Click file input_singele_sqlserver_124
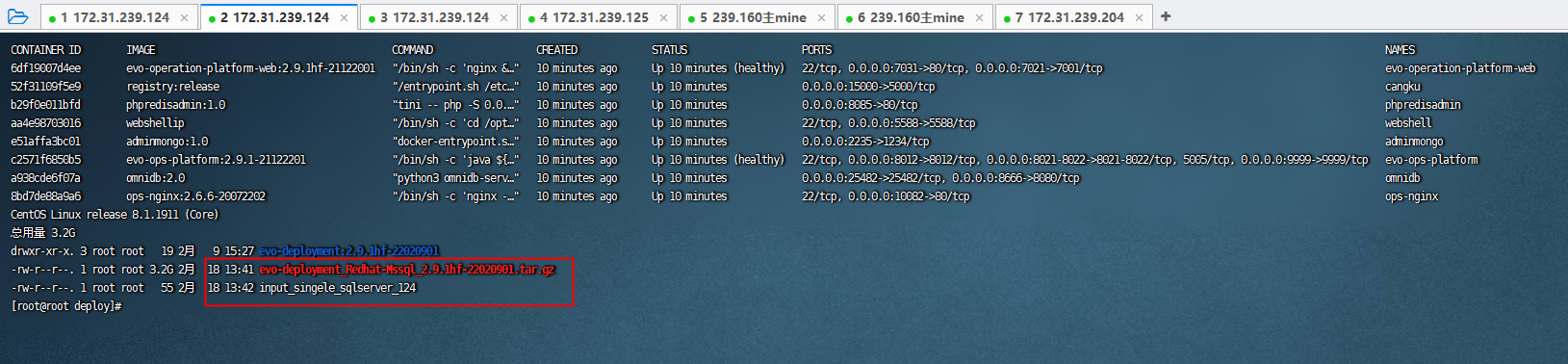 click(338, 288)
